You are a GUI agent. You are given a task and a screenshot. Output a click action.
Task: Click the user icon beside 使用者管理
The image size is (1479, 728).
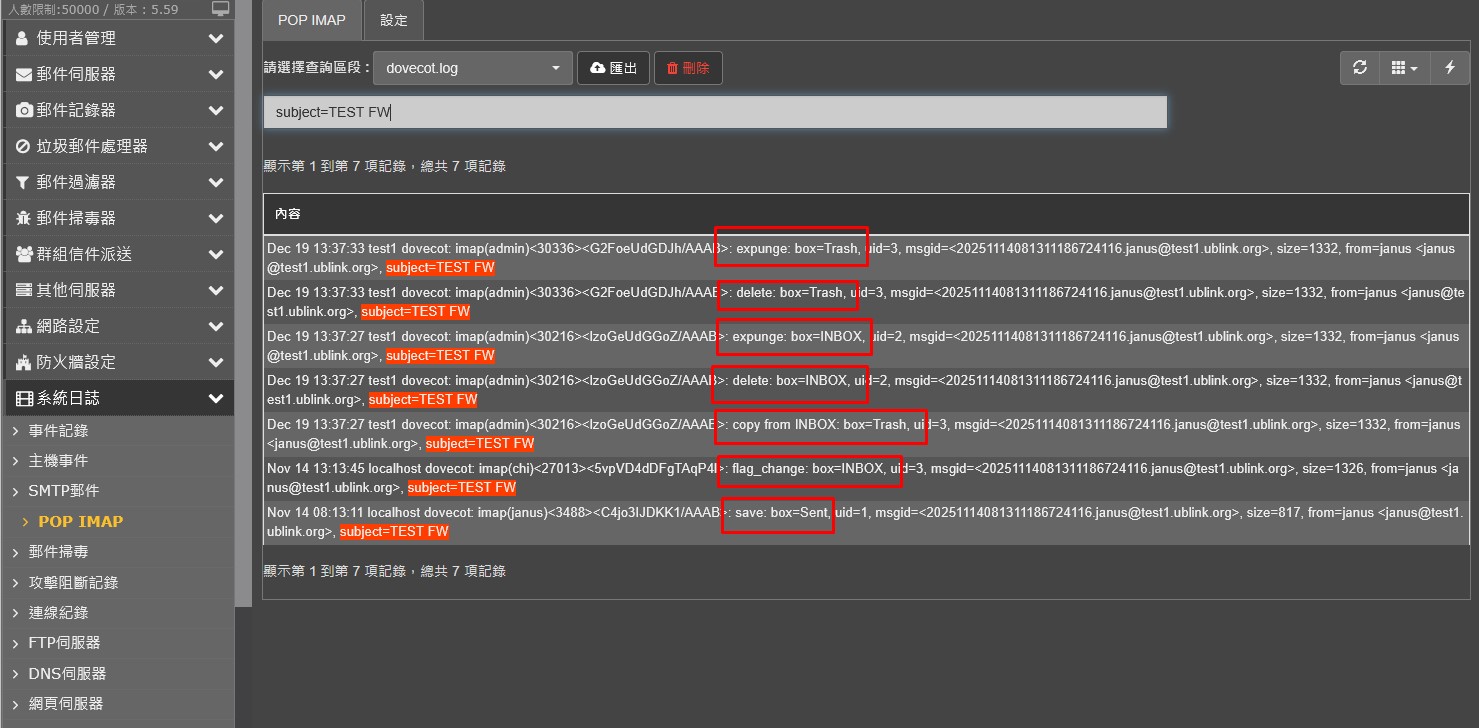coord(23,38)
